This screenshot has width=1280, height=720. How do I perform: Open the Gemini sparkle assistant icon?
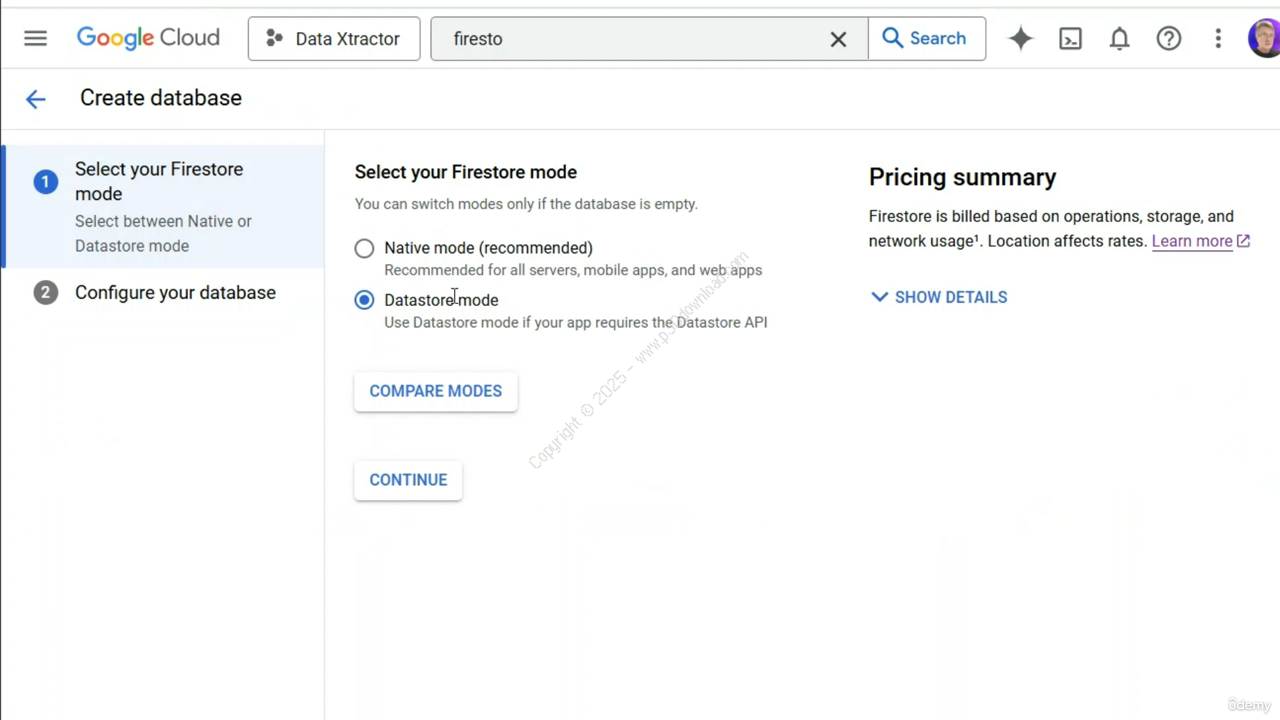coord(1020,38)
